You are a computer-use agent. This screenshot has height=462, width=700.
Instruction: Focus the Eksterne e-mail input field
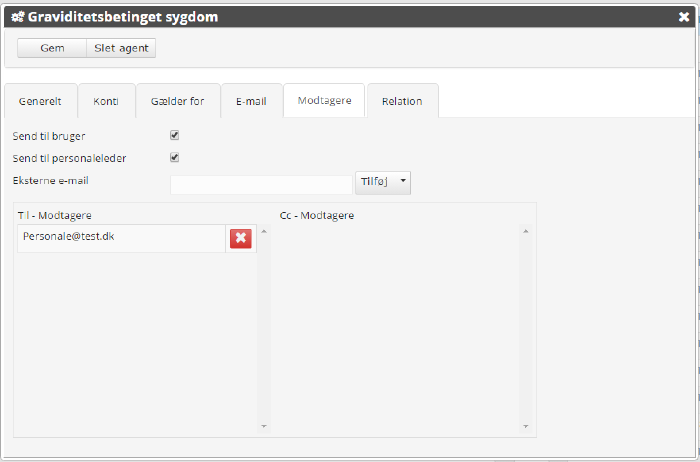point(261,184)
